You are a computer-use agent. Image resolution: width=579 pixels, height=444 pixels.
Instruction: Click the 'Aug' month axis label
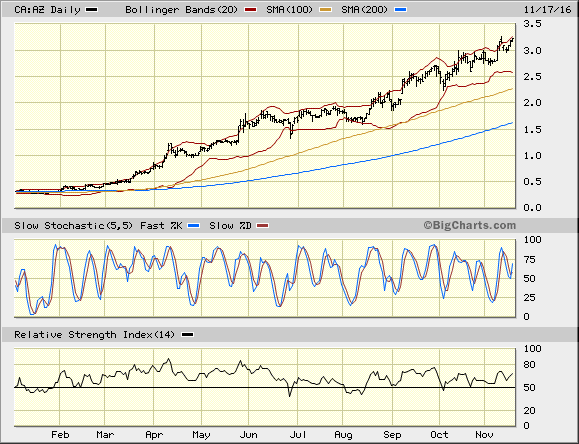(343, 435)
